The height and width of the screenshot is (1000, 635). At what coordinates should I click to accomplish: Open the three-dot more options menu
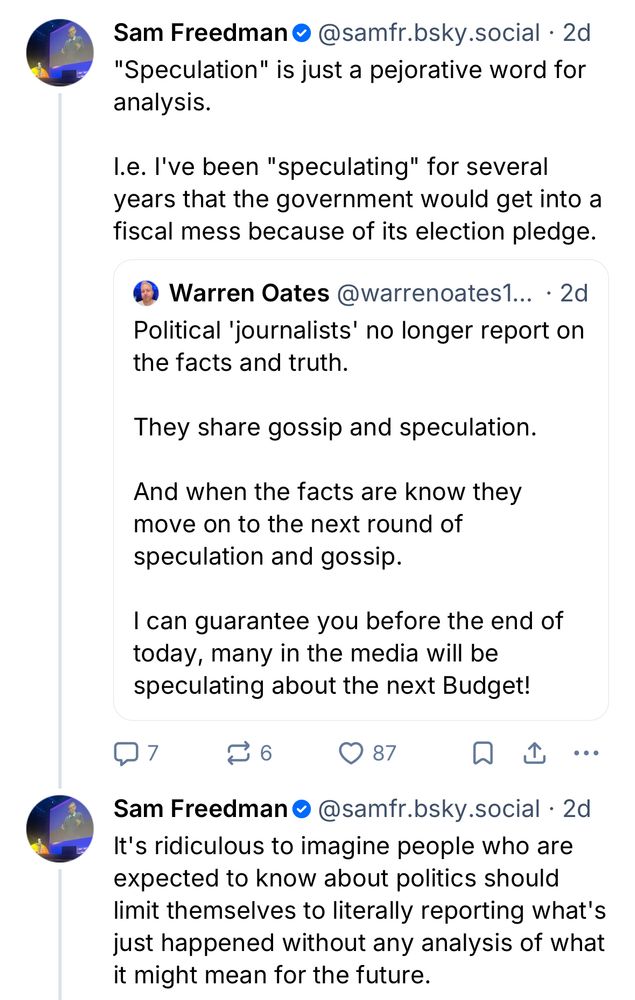pyautogui.click(x=588, y=753)
